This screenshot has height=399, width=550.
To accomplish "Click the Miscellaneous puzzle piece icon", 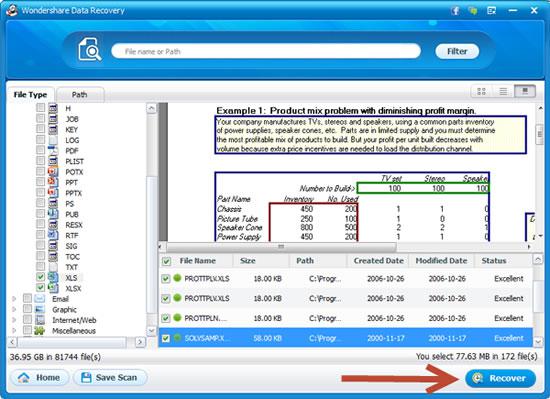I will (x=39, y=331).
